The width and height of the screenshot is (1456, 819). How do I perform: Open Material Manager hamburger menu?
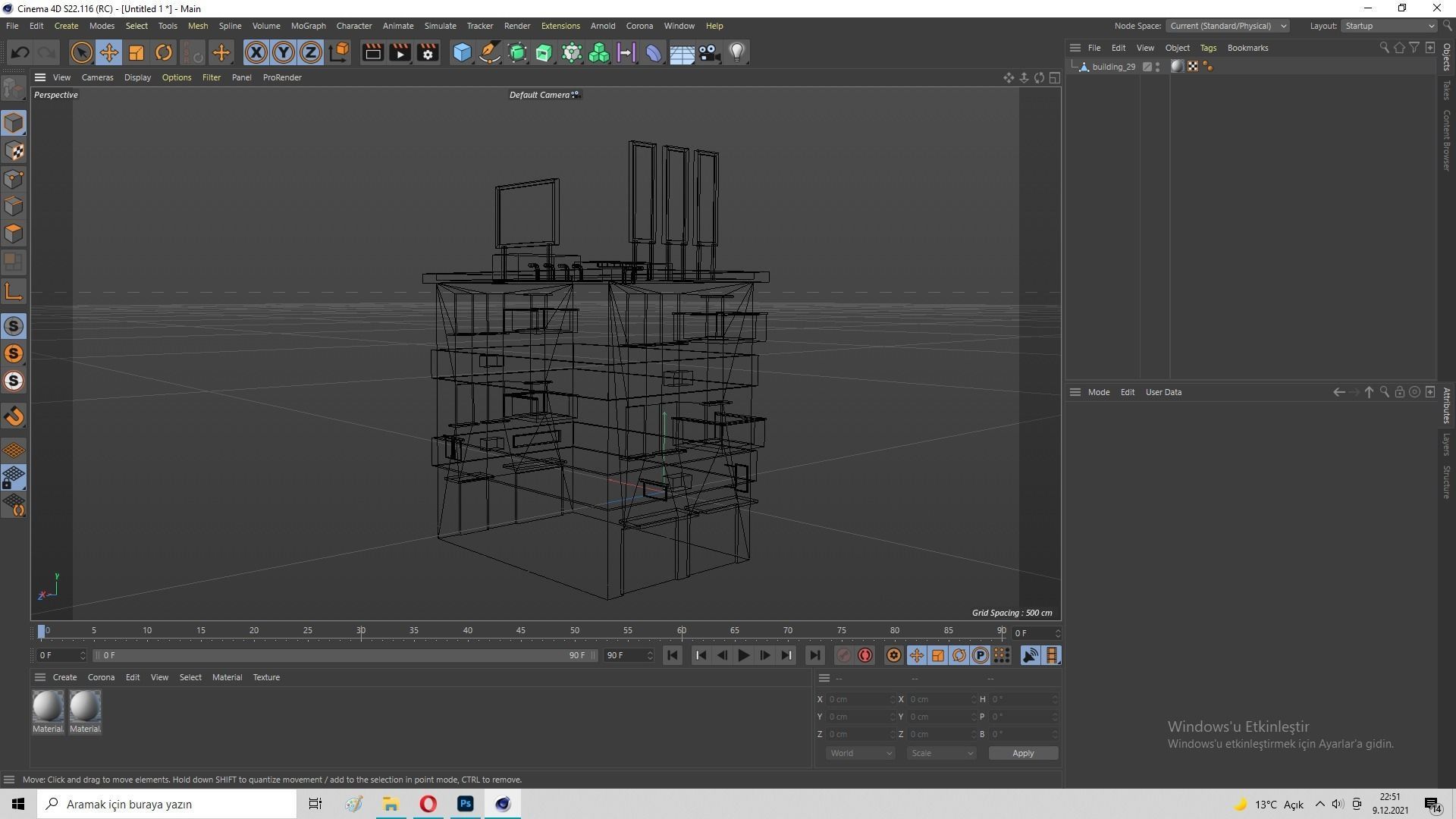coord(40,677)
